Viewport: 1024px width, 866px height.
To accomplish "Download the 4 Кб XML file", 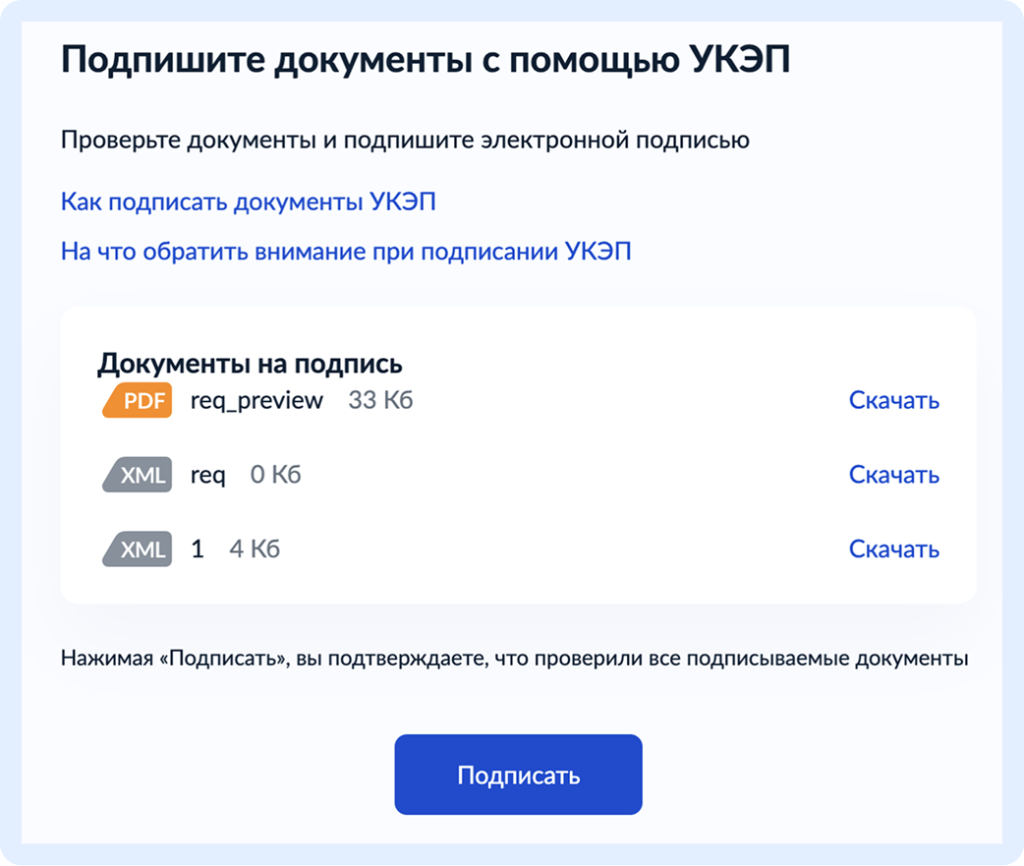I will point(893,549).
